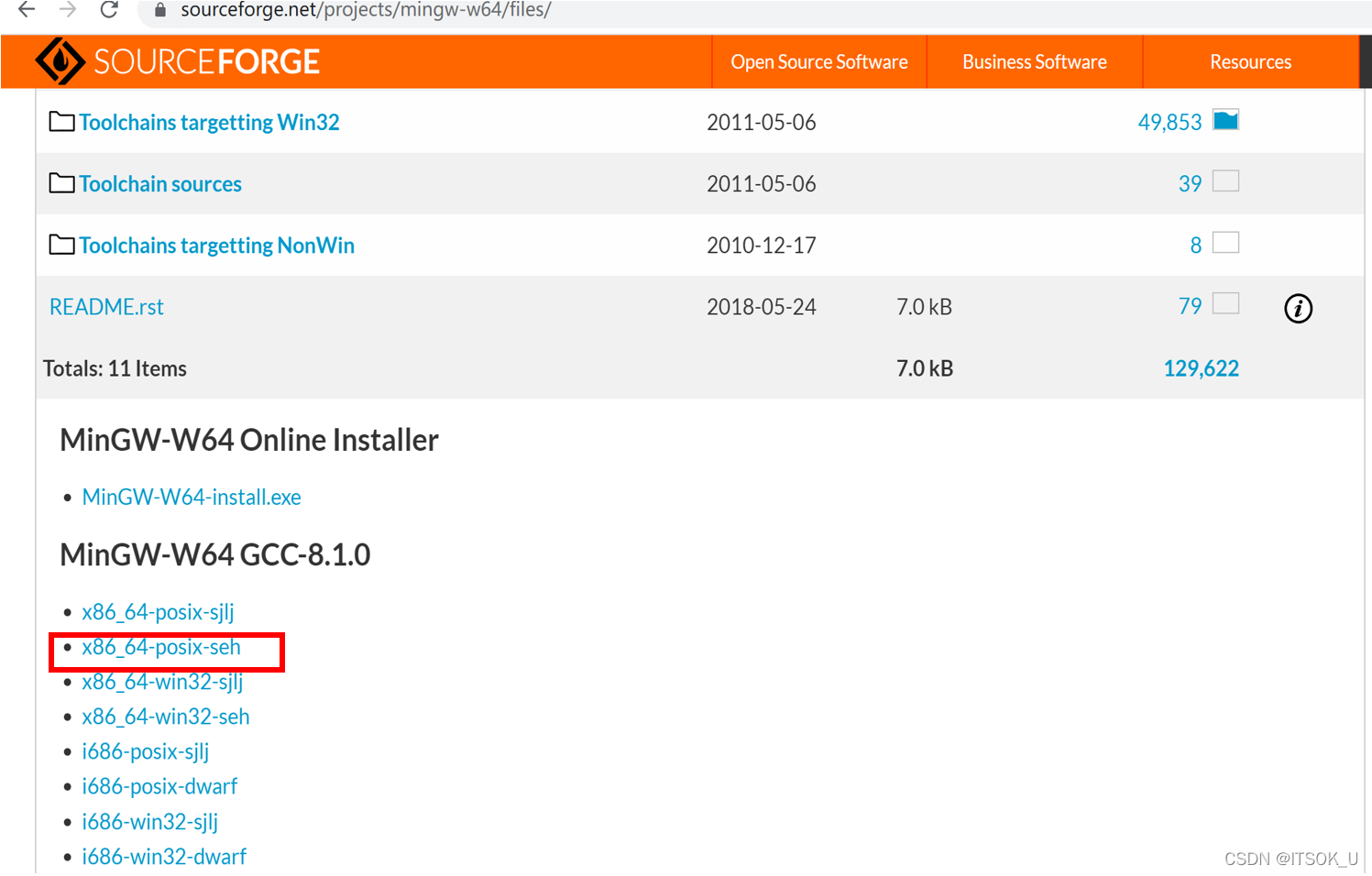Click the i686-win32-sjlj link
Viewport: 1372px width, 876px height.
[x=150, y=821]
